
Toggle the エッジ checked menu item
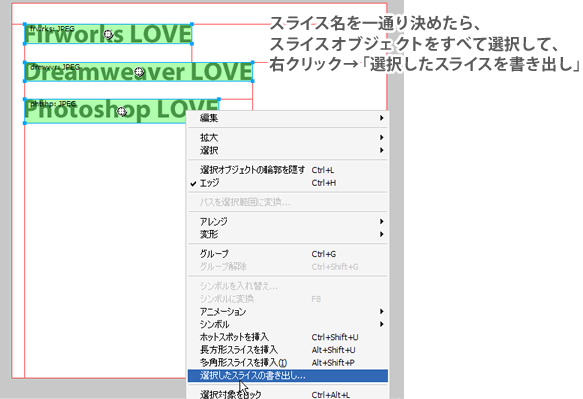click(x=288, y=183)
